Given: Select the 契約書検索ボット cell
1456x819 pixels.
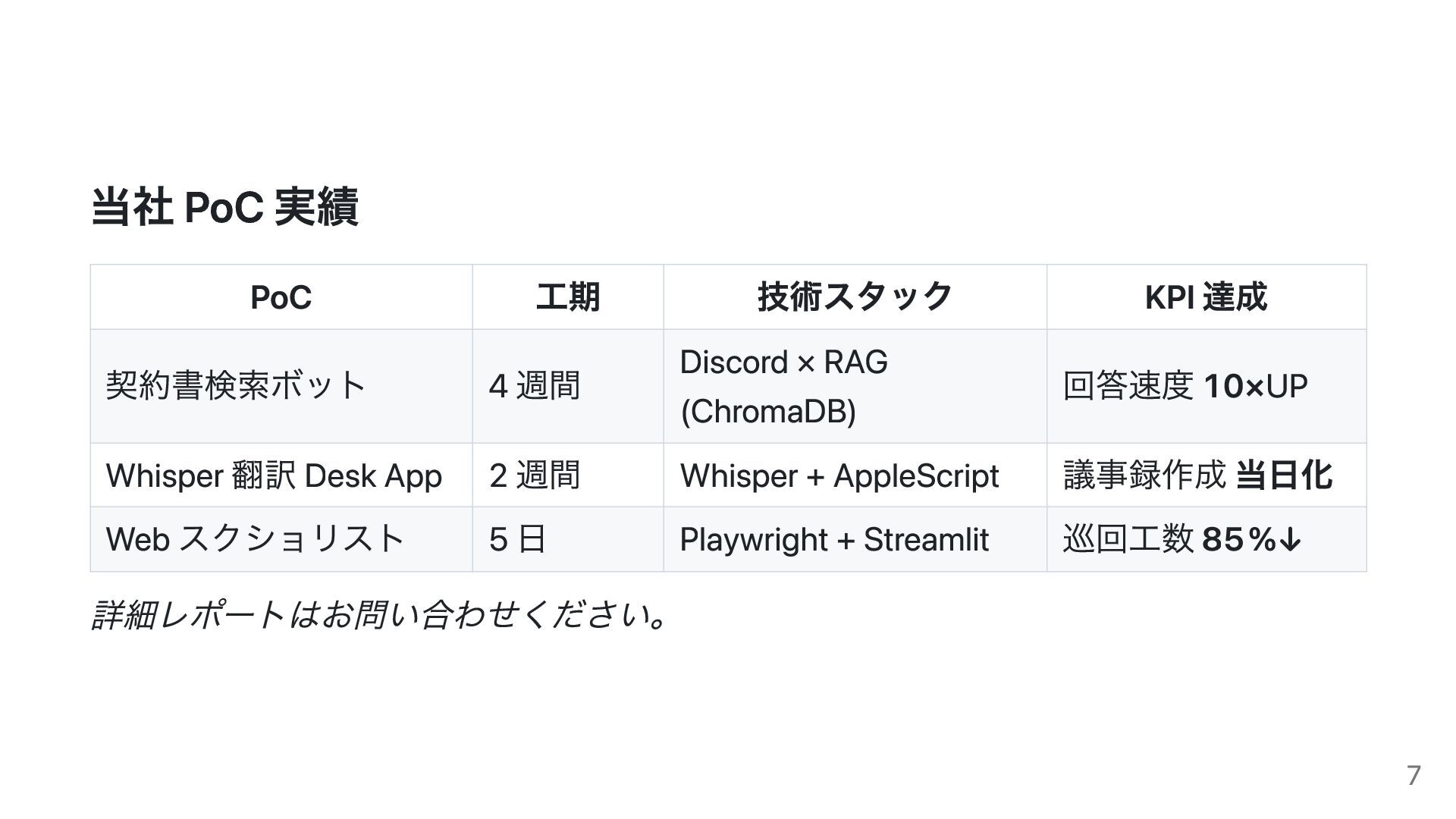Looking at the screenshot, I should (281, 386).
